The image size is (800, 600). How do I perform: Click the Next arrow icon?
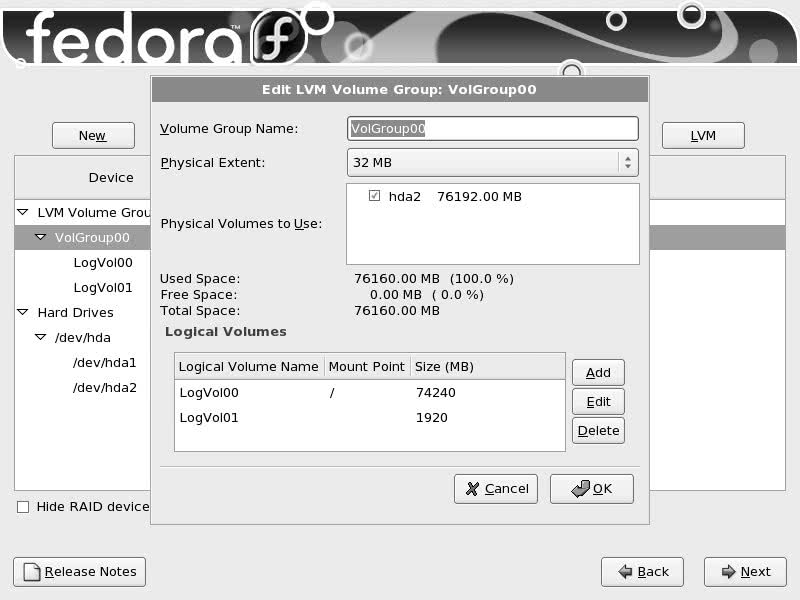[729, 572]
